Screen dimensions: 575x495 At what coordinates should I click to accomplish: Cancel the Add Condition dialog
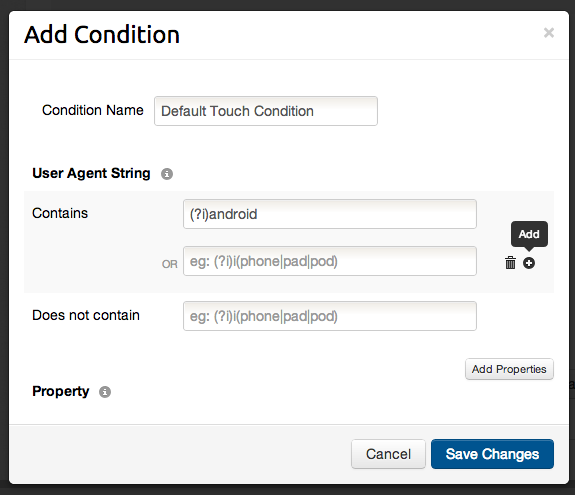click(x=388, y=454)
